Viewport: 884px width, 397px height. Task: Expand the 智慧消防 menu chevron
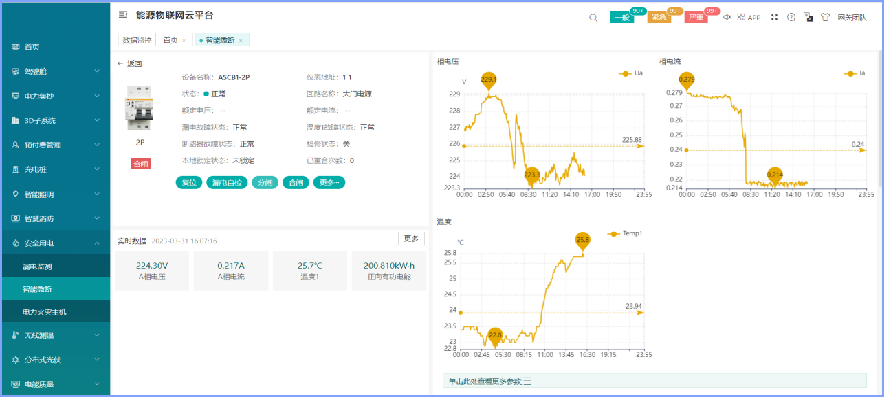pyautogui.click(x=97, y=218)
